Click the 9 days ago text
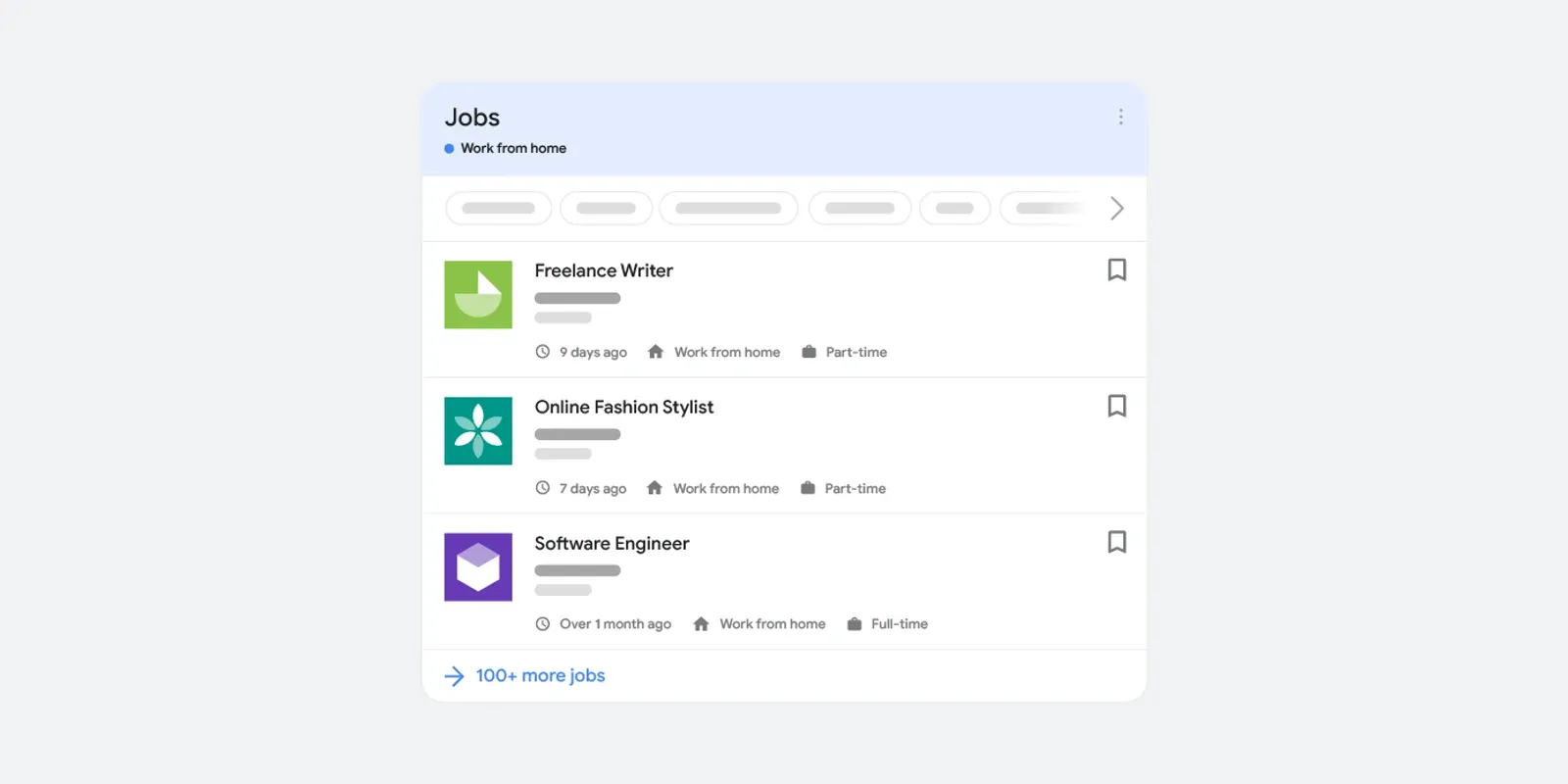 point(593,353)
